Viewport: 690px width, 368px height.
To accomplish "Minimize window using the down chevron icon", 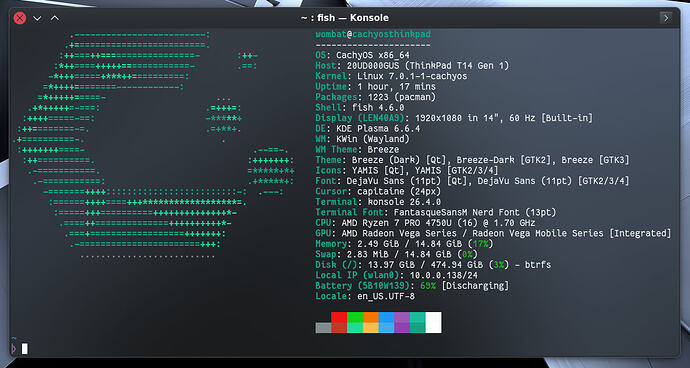I will click(37, 18).
